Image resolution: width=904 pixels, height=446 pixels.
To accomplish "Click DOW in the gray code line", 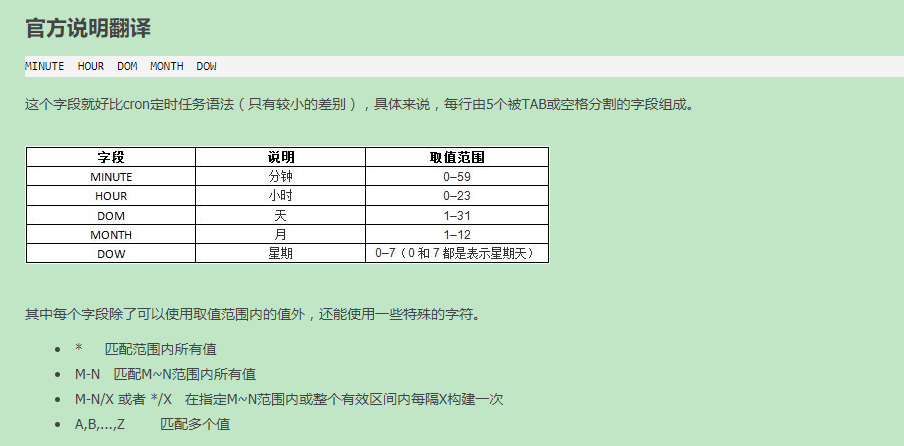I will (x=206, y=66).
